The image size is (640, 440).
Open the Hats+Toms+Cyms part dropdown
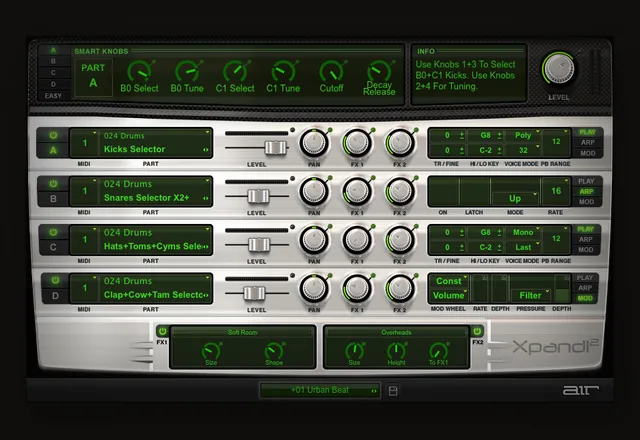pos(155,240)
